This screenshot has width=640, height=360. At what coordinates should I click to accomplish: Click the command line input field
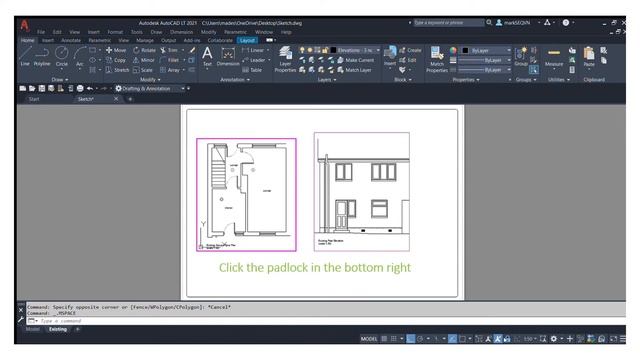point(326,321)
